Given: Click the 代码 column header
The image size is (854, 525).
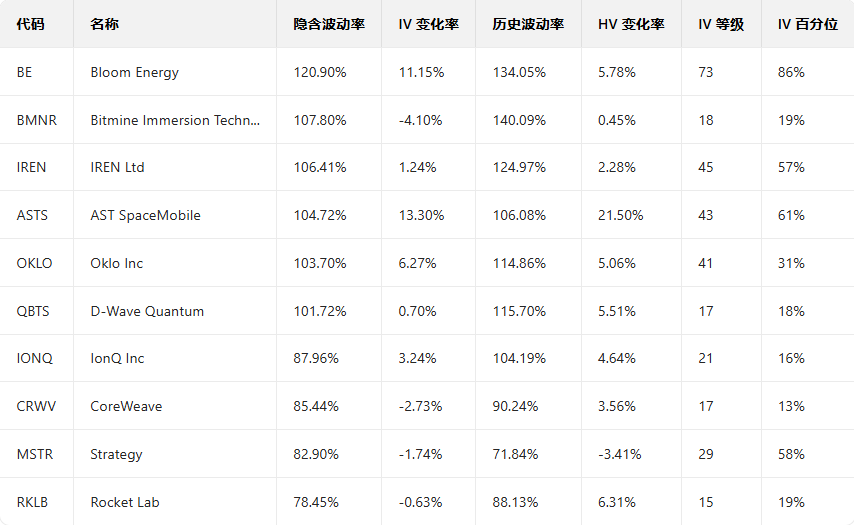Looking at the screenshot, I should pos(31,24).
